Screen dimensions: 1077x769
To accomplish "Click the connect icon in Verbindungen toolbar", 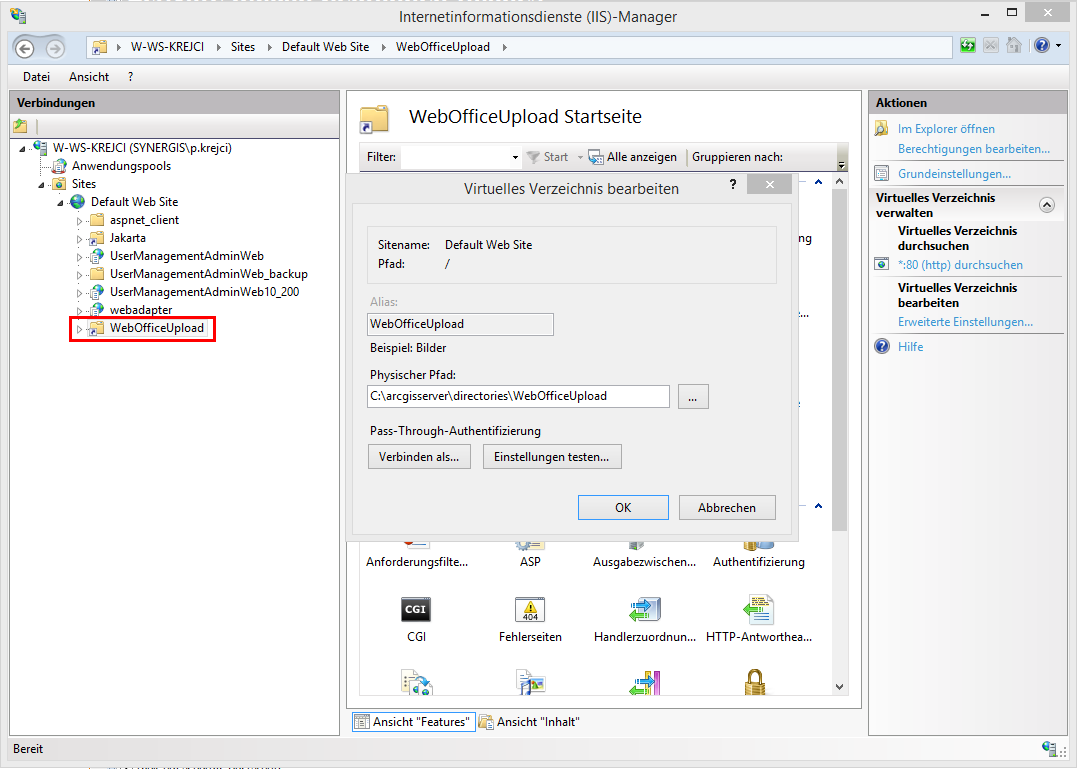I will tap(20, 126).
